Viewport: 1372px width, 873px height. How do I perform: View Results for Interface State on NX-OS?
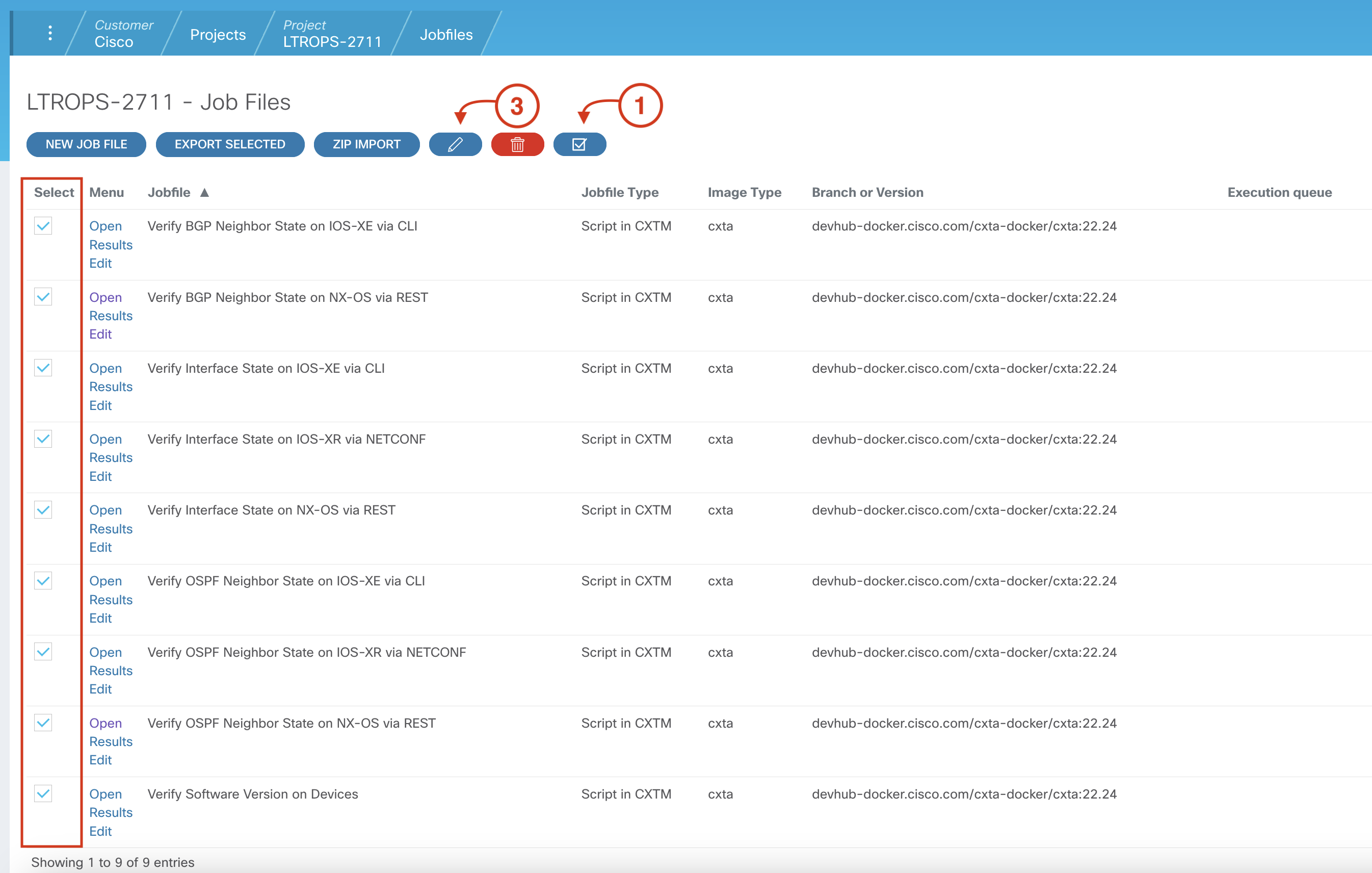111,529
